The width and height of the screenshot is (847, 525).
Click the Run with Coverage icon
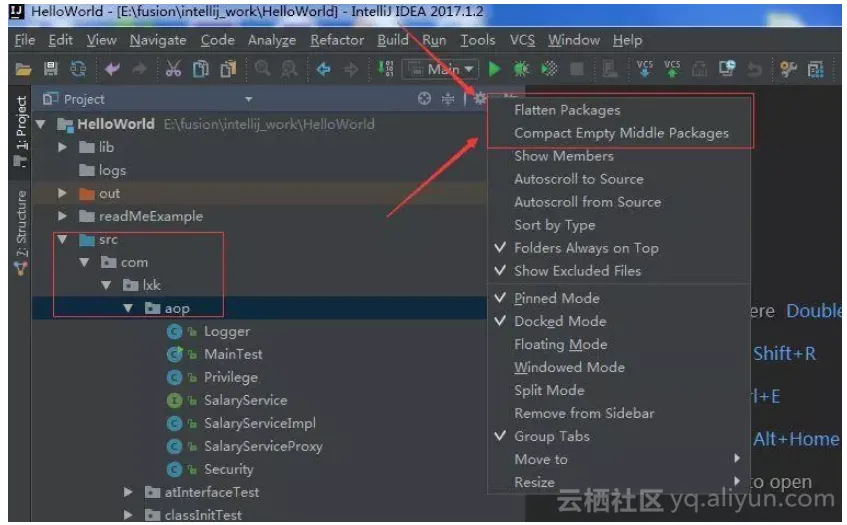549,69
